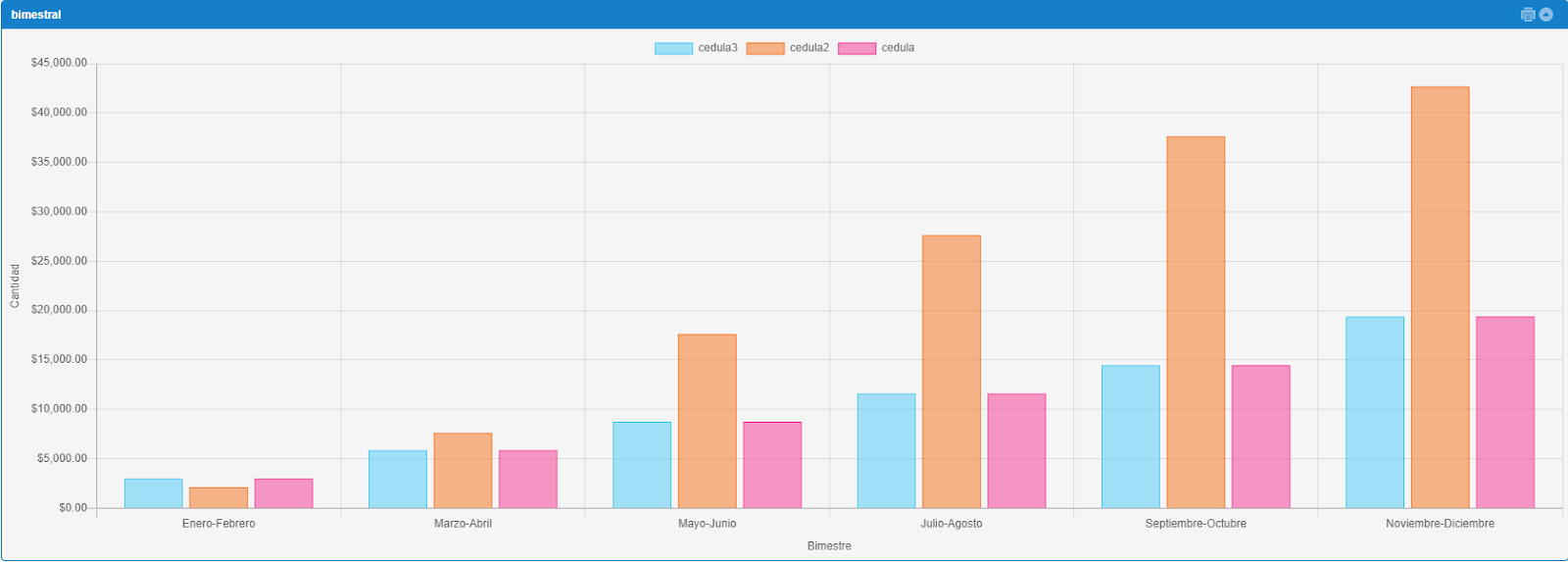1568x562 pixels.
Task: Collapse the bimestral panel
Action: [1546, 15]
